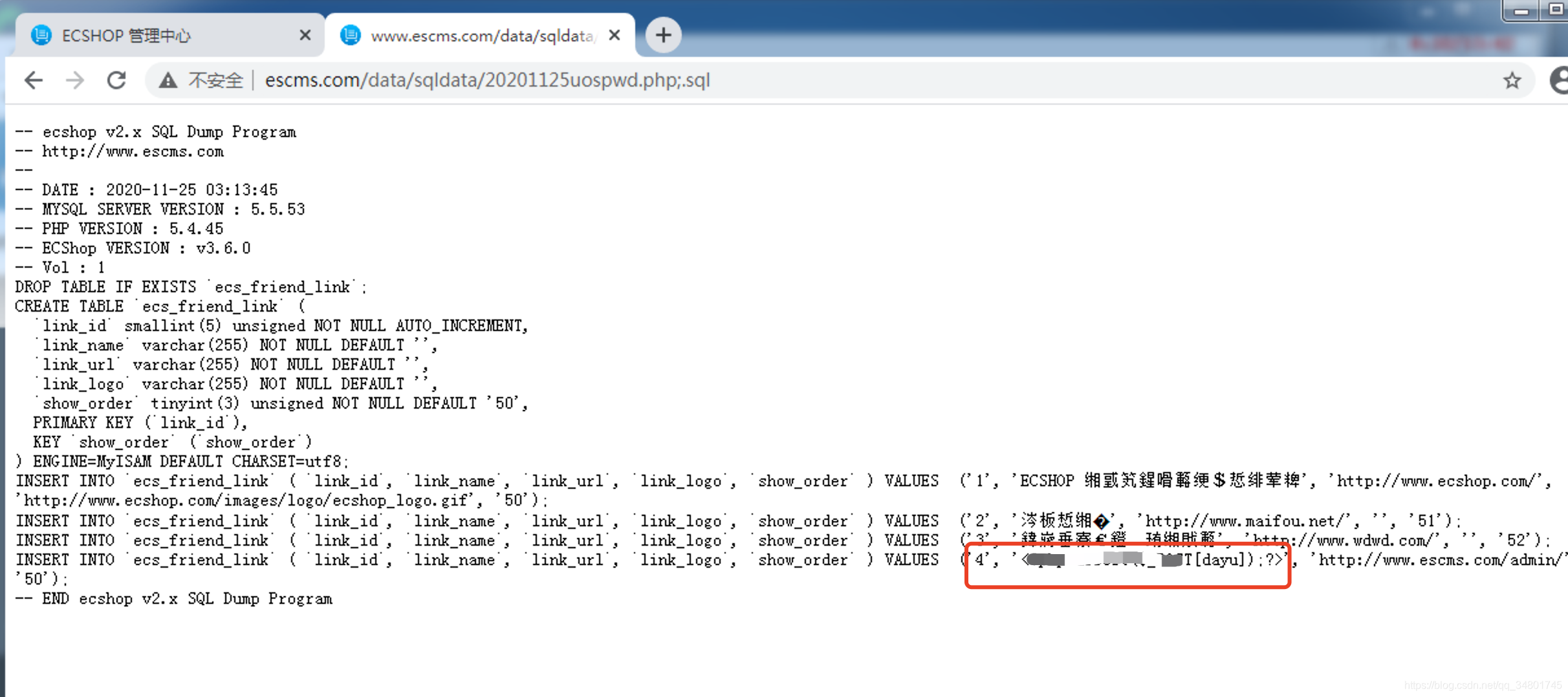This screenshot has height=697, width=1568.
Task: Click the forward navigation arrow
Action: tap(75, 80)
